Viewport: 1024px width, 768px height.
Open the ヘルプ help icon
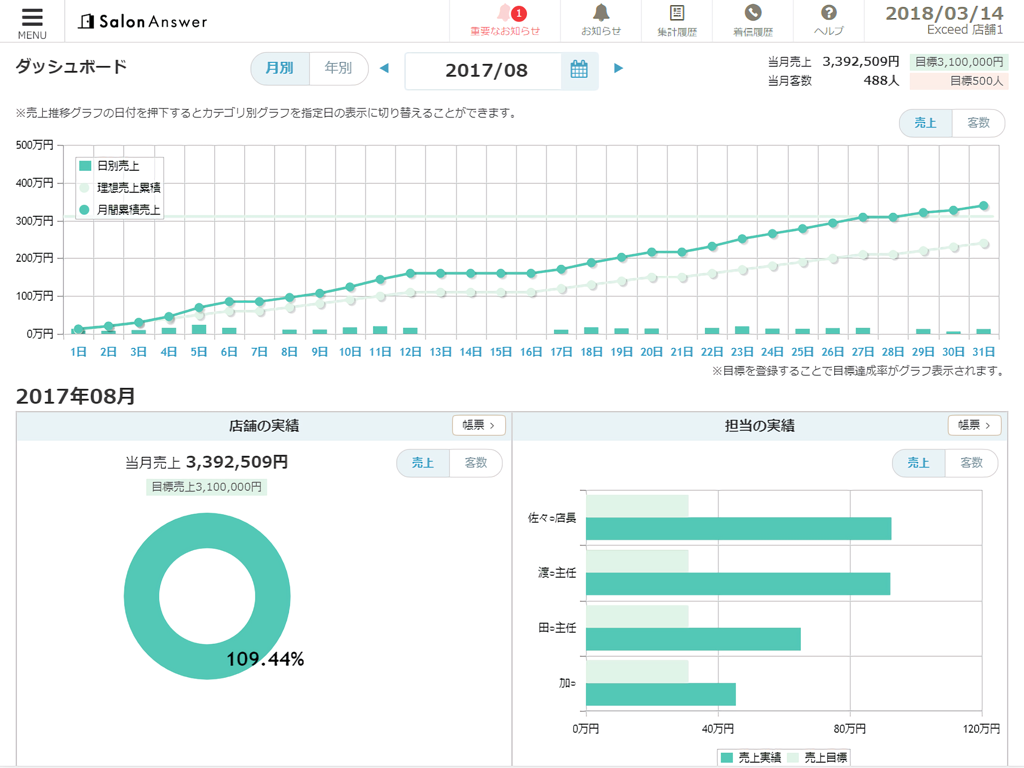tap(830, 20)
